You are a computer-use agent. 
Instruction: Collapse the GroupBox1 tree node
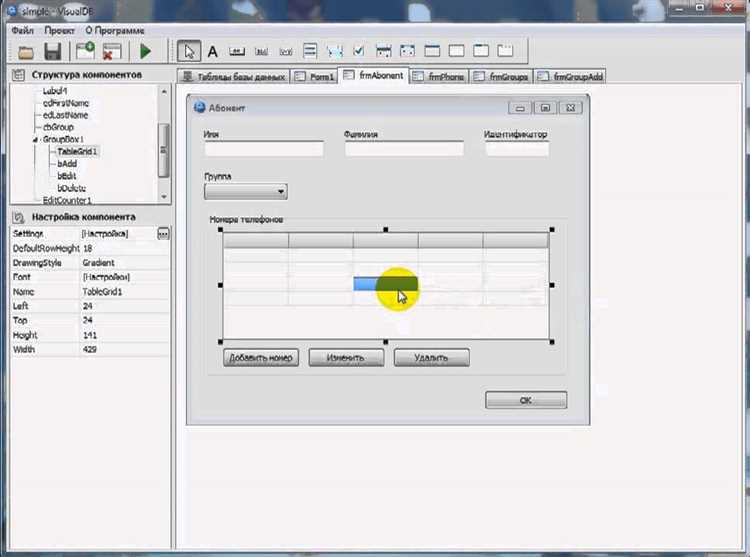(35, 140)
